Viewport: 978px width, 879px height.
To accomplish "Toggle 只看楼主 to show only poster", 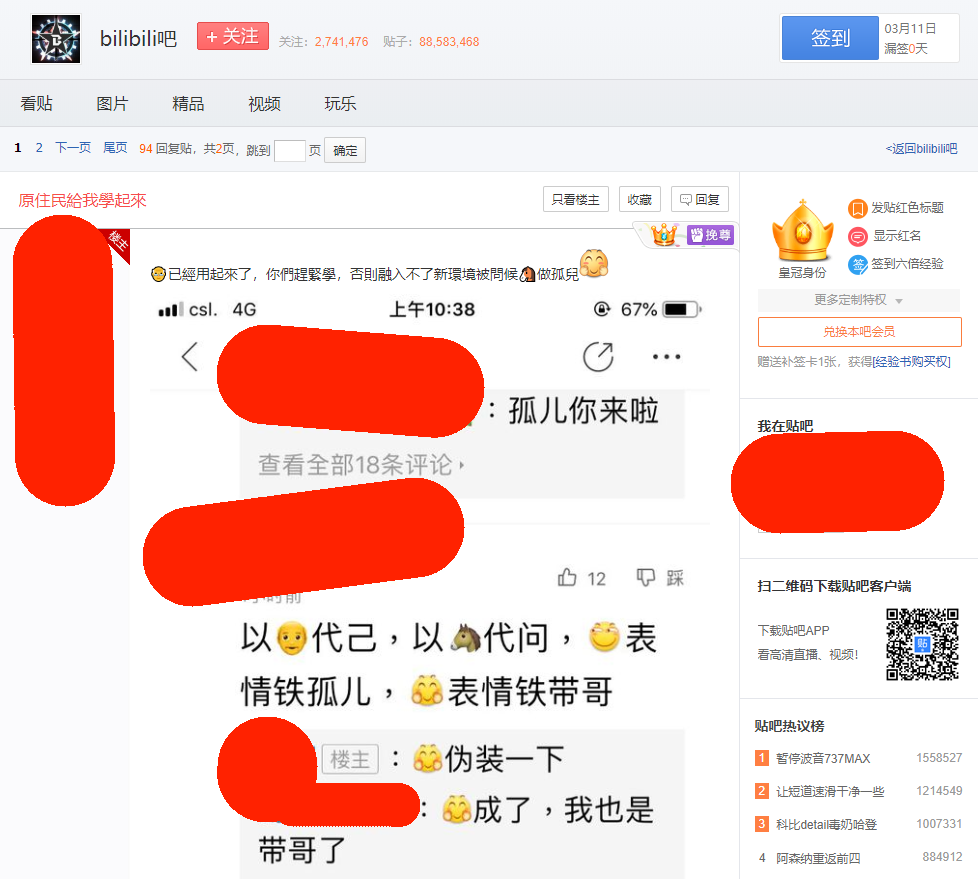I will [x=575, y=200].
